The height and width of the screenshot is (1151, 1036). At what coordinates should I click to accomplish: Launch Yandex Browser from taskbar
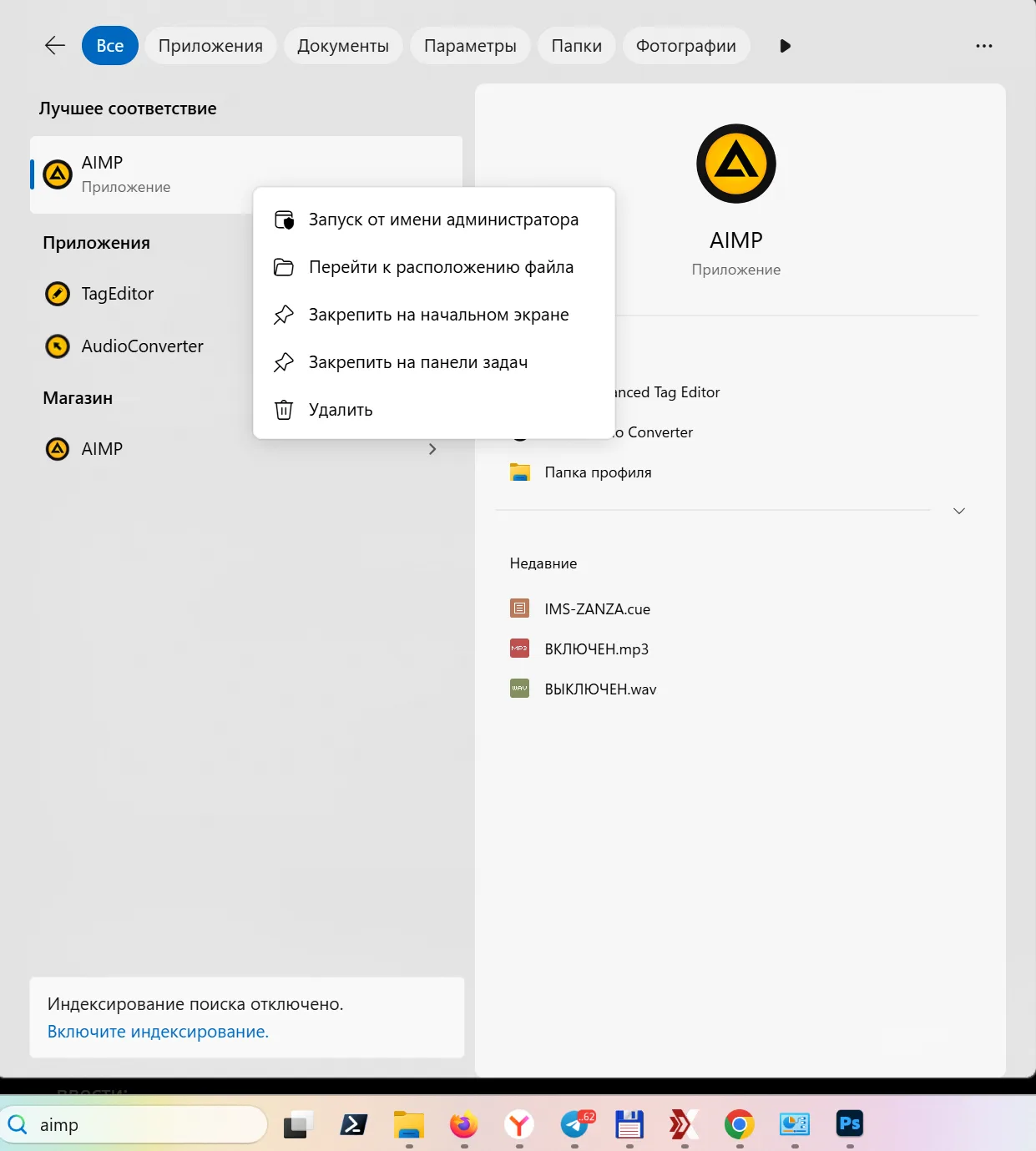[x=519, y=1125]
